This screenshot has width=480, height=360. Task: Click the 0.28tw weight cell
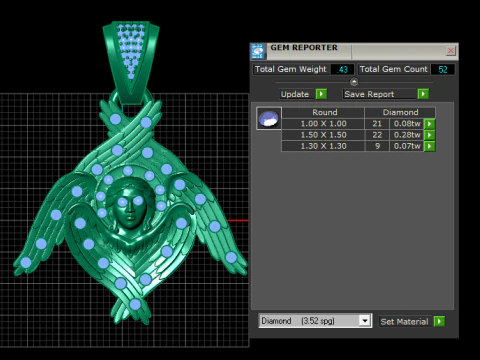tap(407, 135)
